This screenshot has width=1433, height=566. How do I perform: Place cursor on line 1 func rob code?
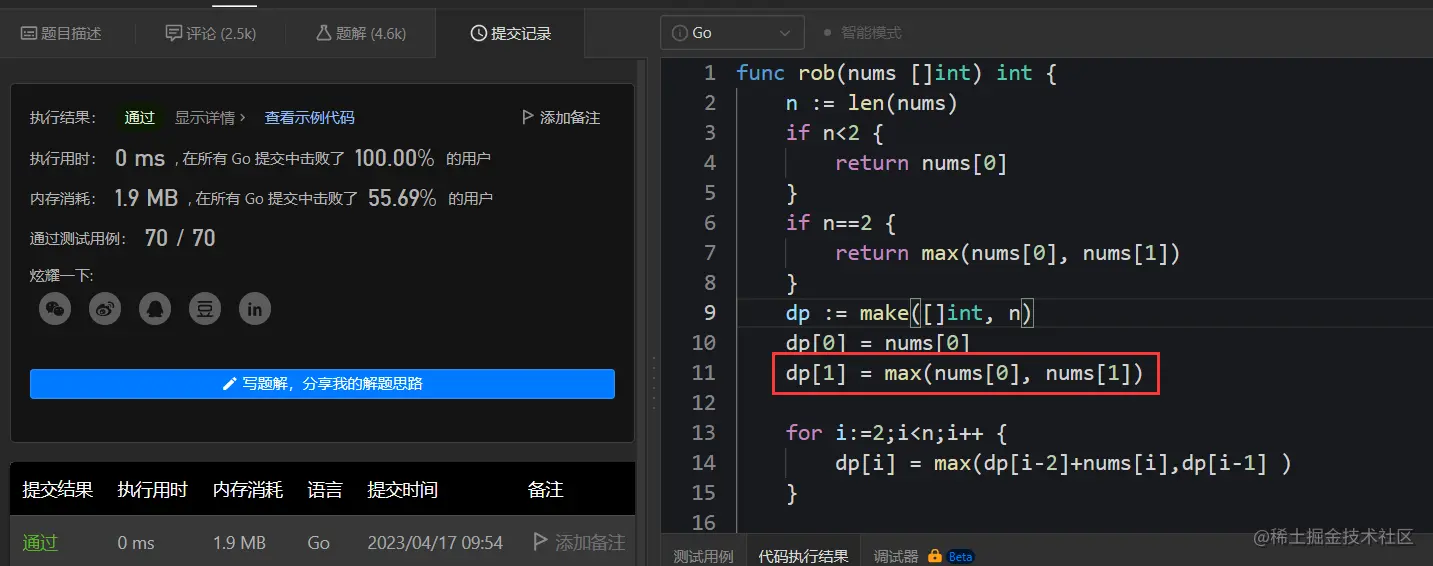coord(896,73)
